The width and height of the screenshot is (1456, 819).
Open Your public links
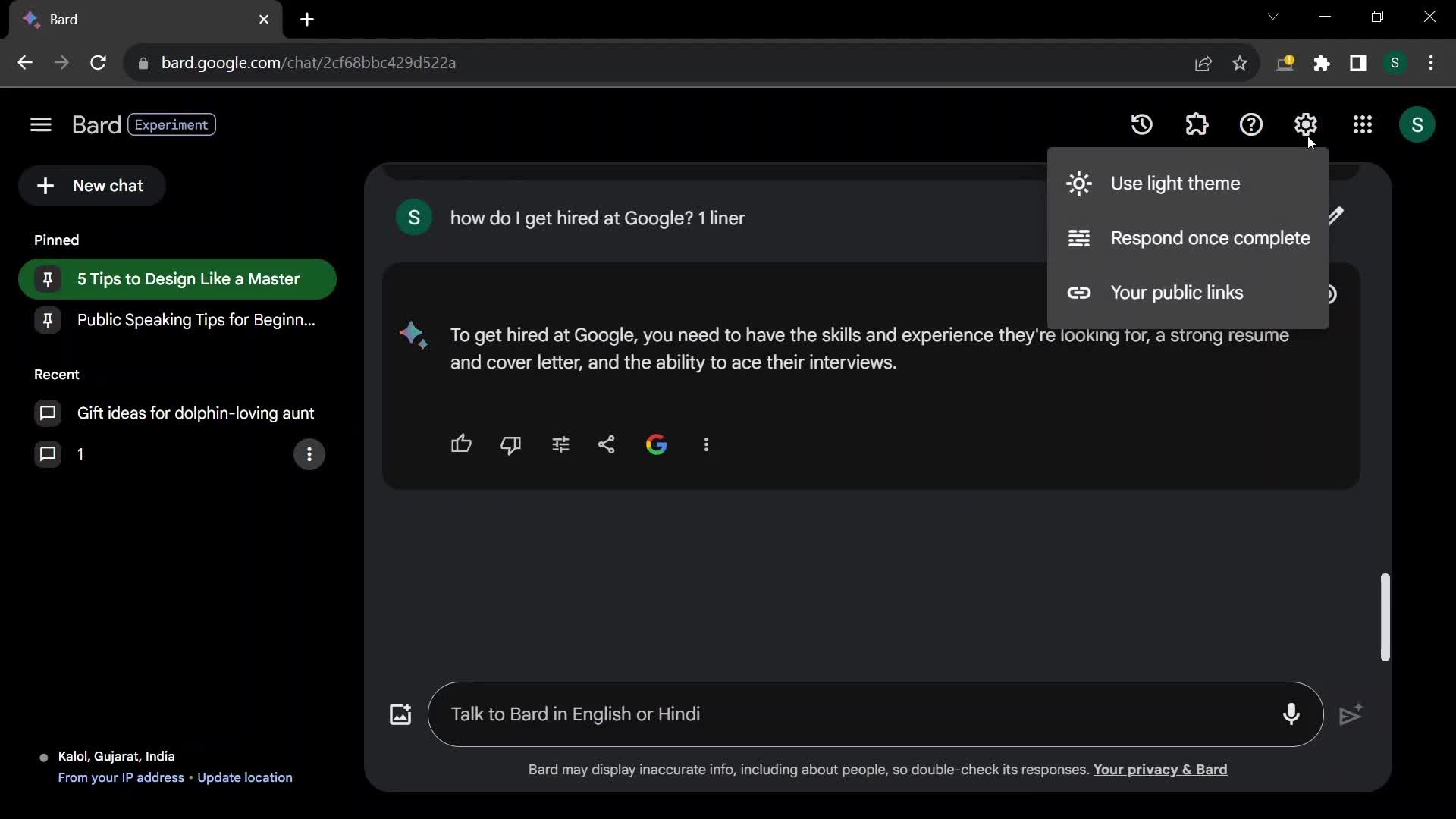point(1188,293)
